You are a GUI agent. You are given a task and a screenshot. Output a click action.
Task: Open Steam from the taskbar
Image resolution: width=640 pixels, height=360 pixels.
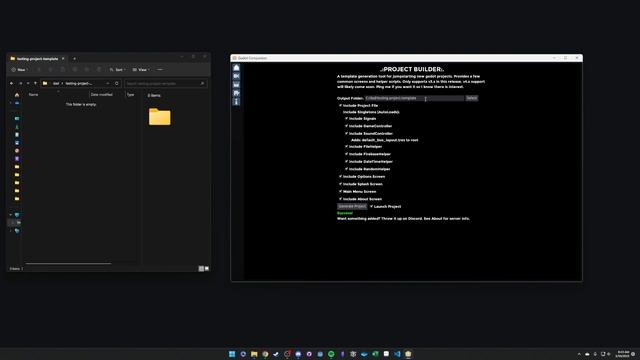tap(276, 354)
